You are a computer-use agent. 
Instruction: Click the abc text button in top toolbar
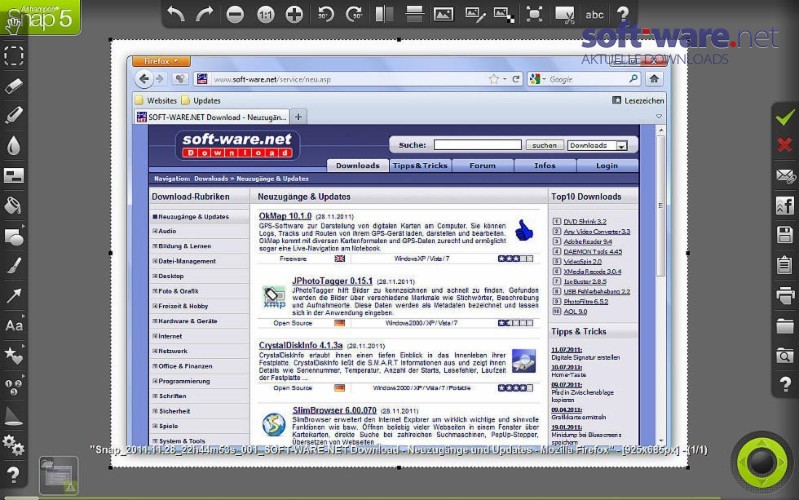tap(594, 15)
